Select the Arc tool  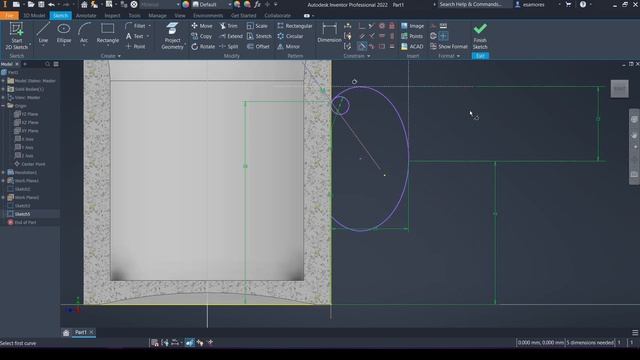[x=84, y=33]
